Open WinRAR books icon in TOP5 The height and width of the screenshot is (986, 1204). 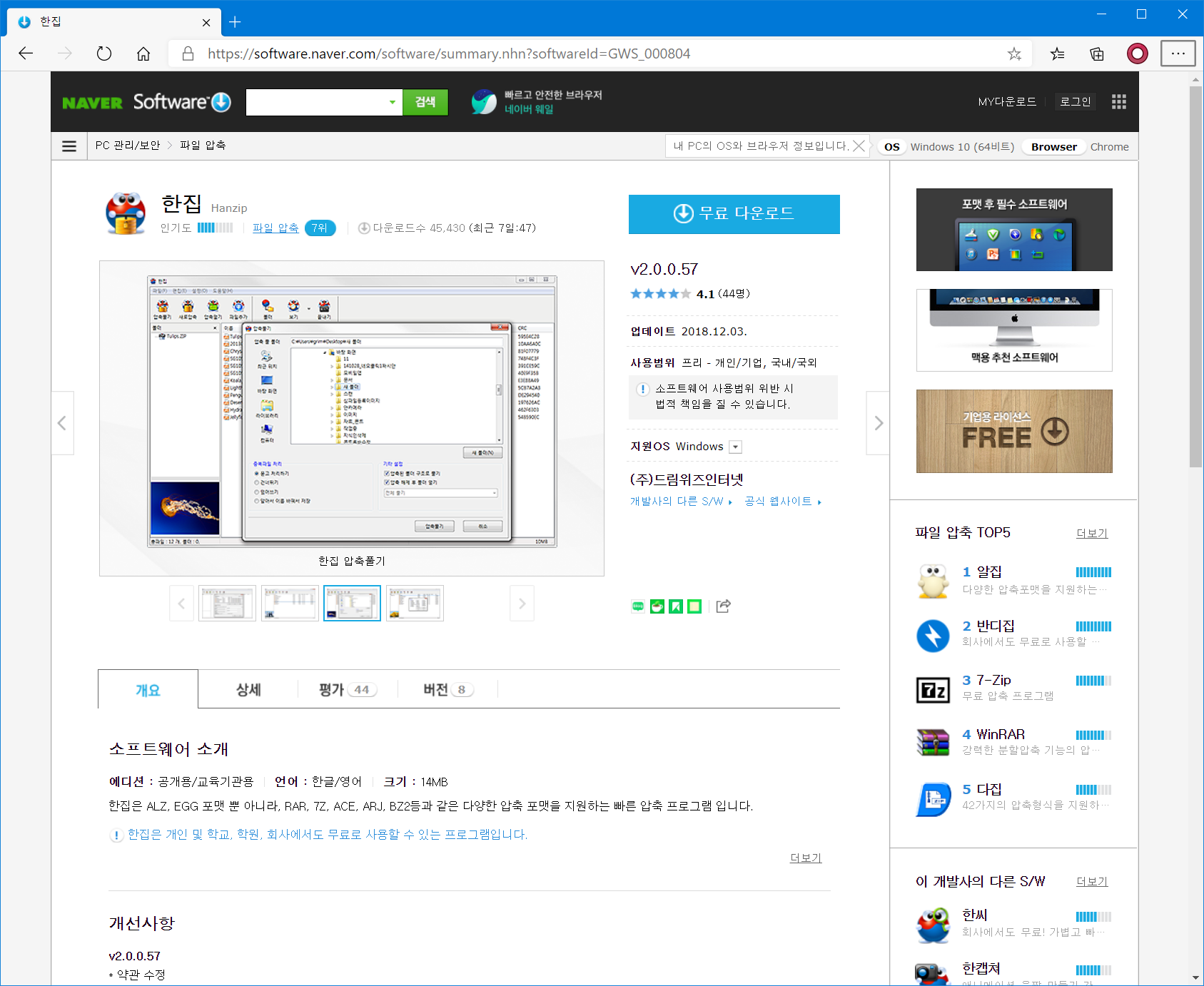[x=933, y=743]
